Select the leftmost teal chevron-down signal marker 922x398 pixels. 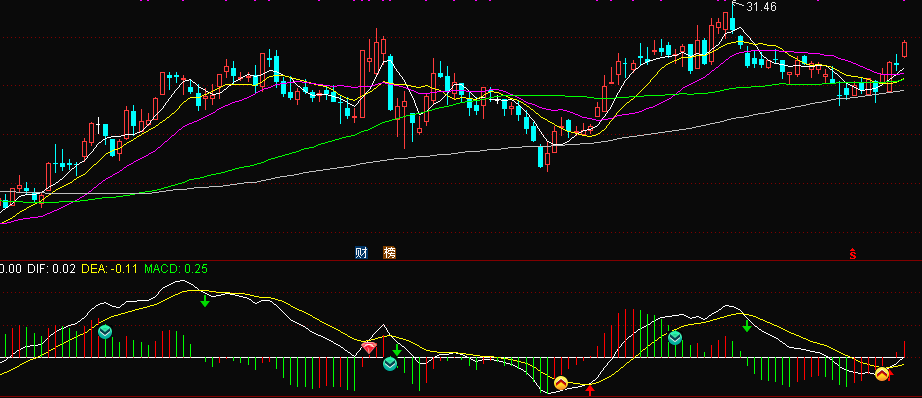point(105,332)
